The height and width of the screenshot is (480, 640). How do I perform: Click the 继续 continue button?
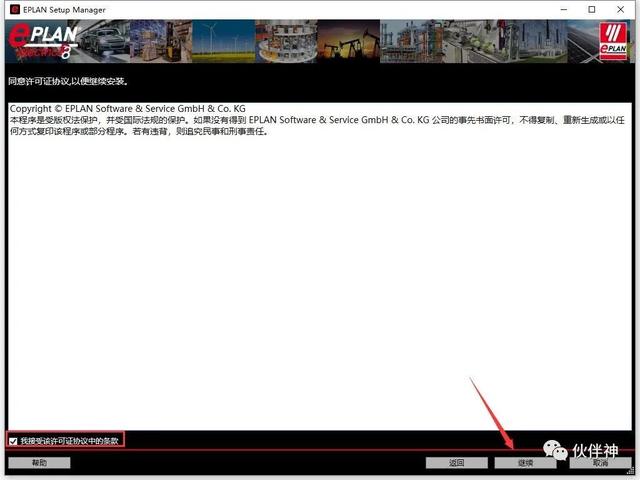tap(525, 462)
